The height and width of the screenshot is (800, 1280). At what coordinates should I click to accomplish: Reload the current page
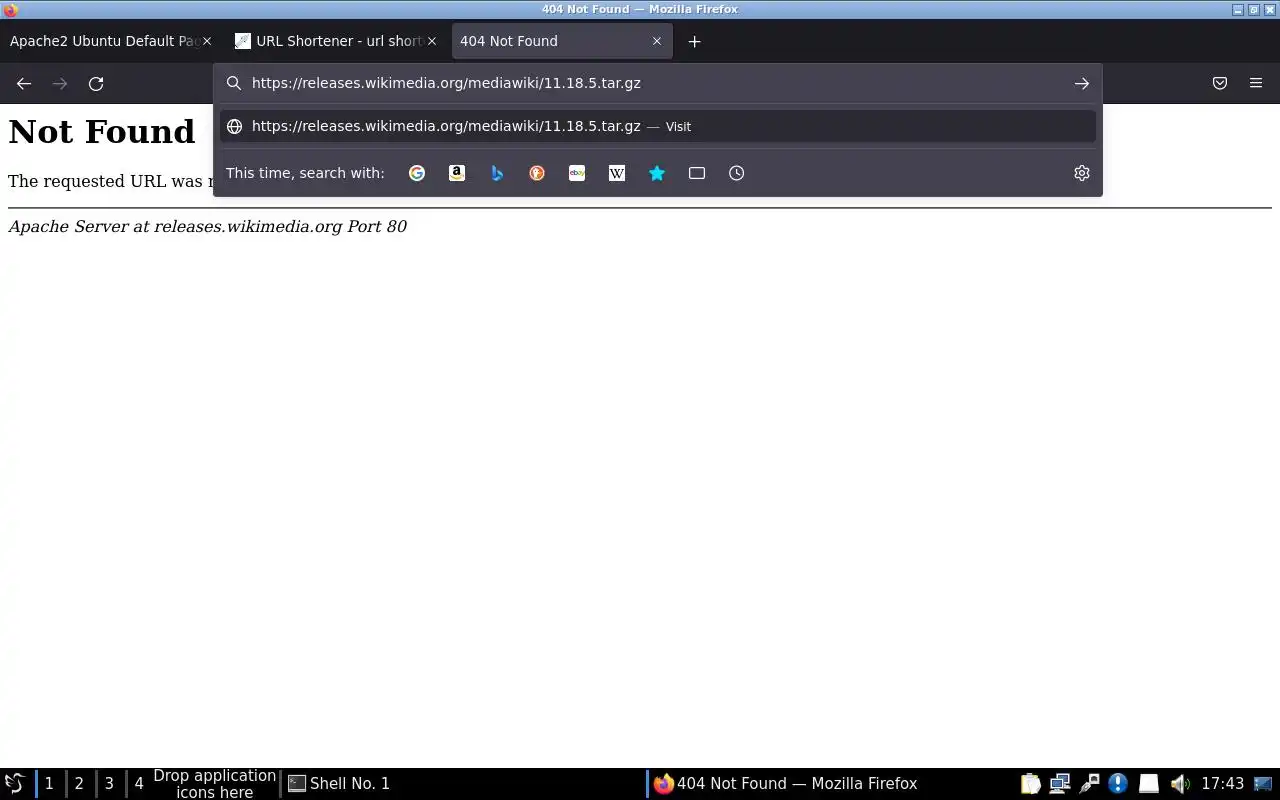[x=96, y=84]
